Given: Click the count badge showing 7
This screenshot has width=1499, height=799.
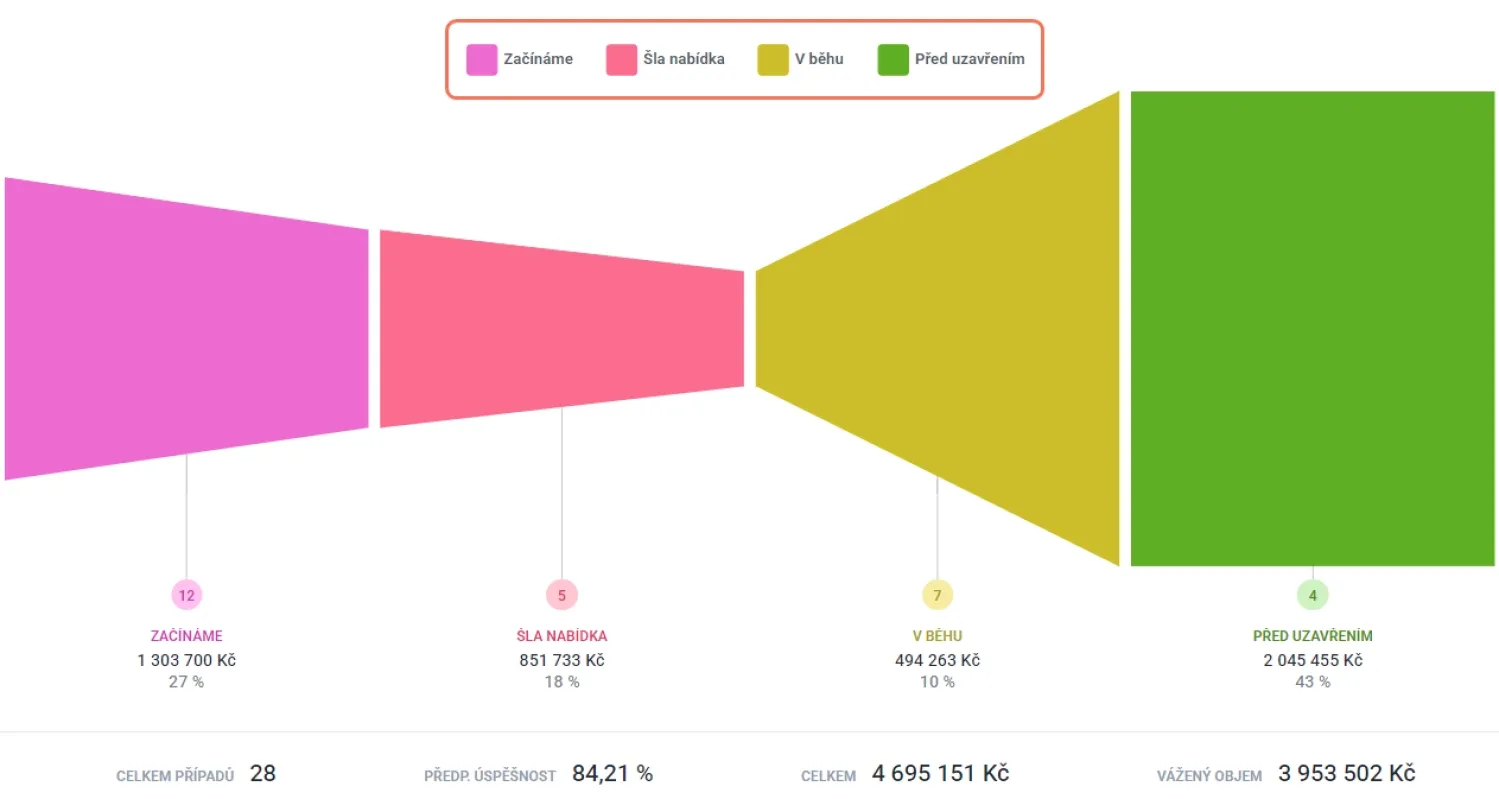Looking at the screenshot, I should pyautogui.click(x=937, y=596).
